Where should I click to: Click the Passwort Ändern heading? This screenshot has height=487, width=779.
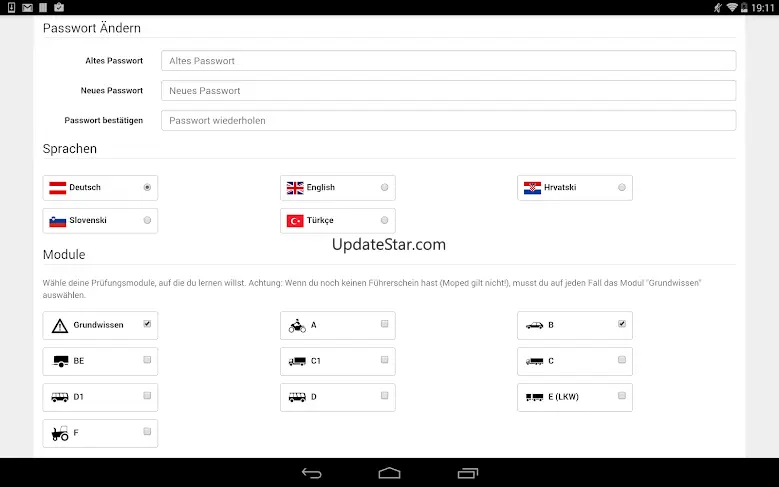click(x=92, y=28)
